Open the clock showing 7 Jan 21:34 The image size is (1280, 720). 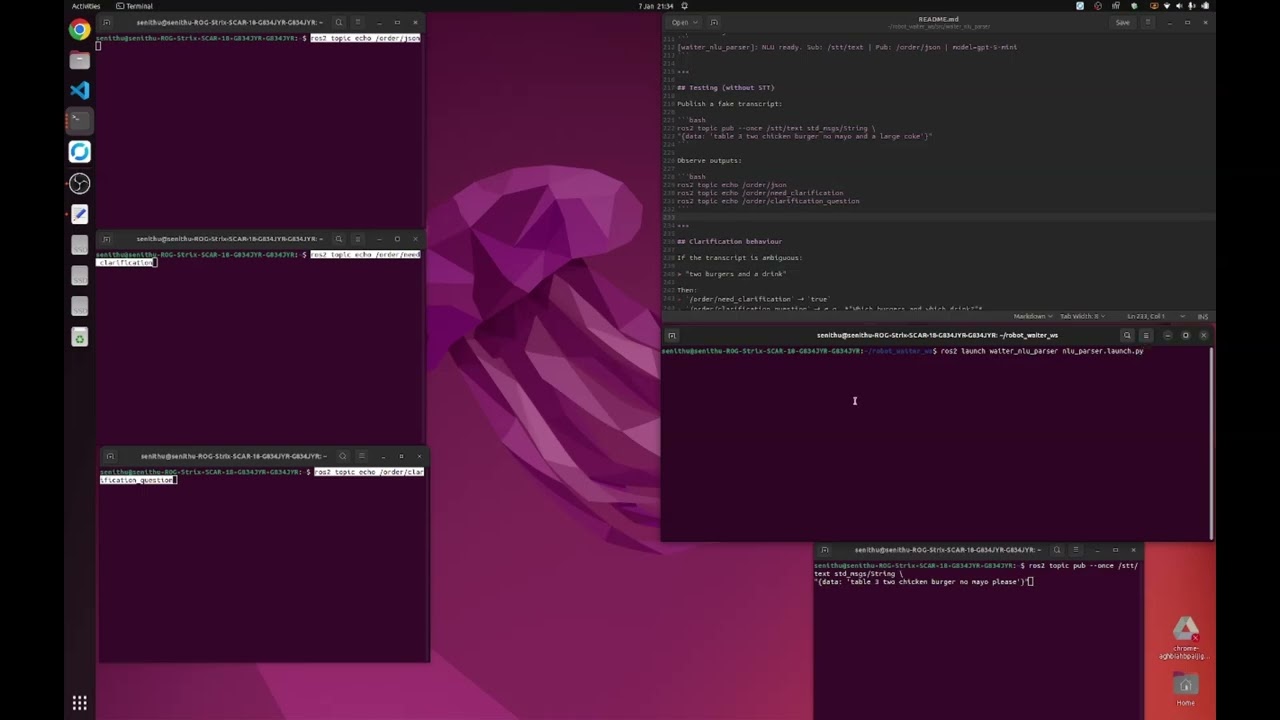pyautogui.click(x=656, y=6)
